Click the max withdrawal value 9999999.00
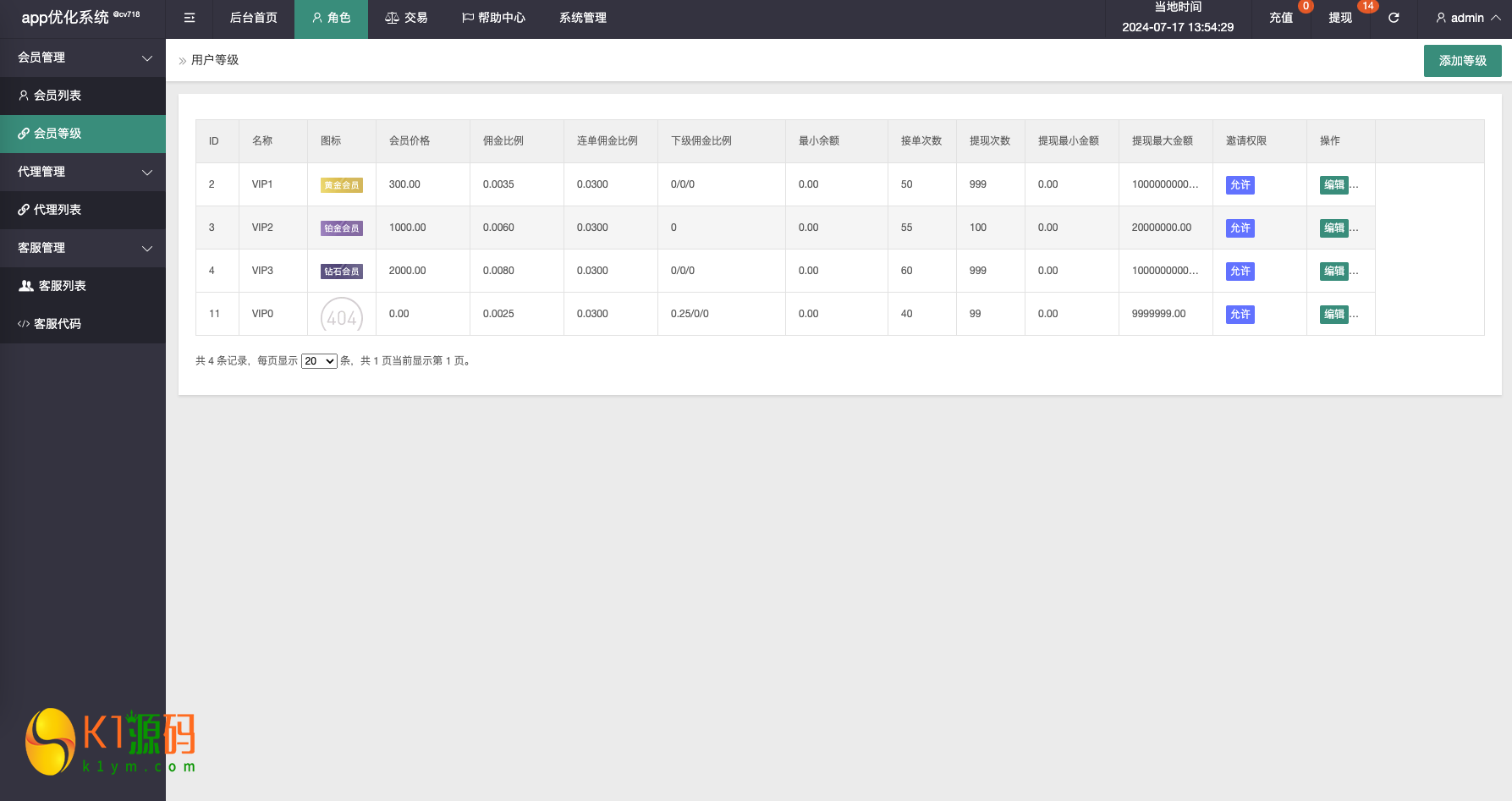 [x=1159, y=314]
